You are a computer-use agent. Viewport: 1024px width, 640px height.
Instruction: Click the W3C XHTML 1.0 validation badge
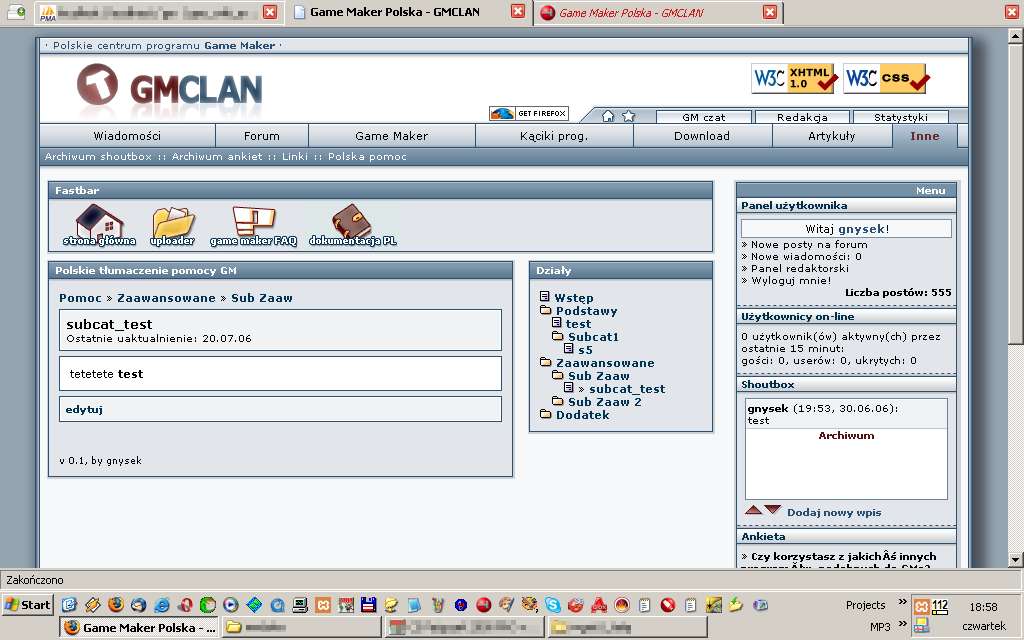(x=793, y=78)
